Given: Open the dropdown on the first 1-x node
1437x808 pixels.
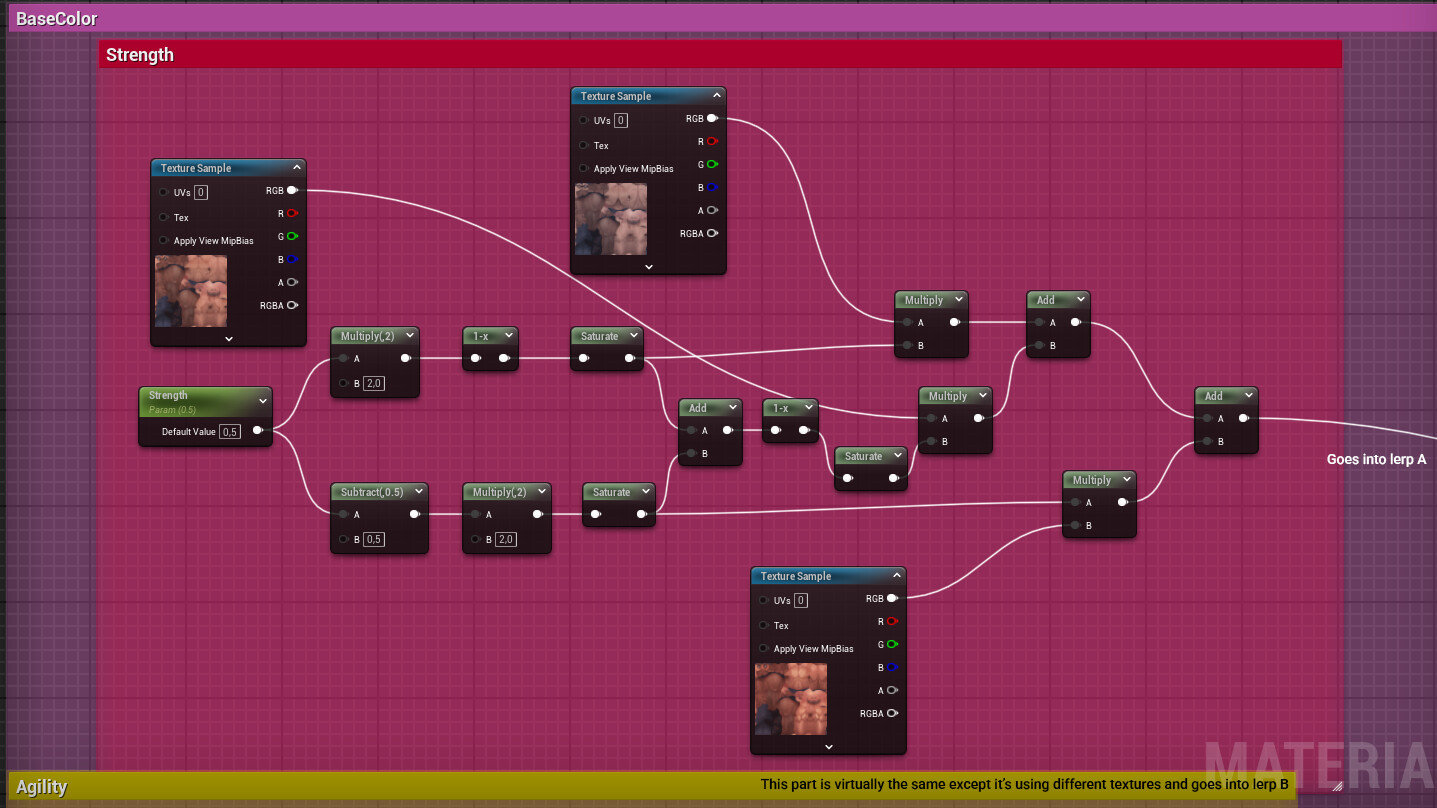Looking at the screenshot, I should 509,336.
